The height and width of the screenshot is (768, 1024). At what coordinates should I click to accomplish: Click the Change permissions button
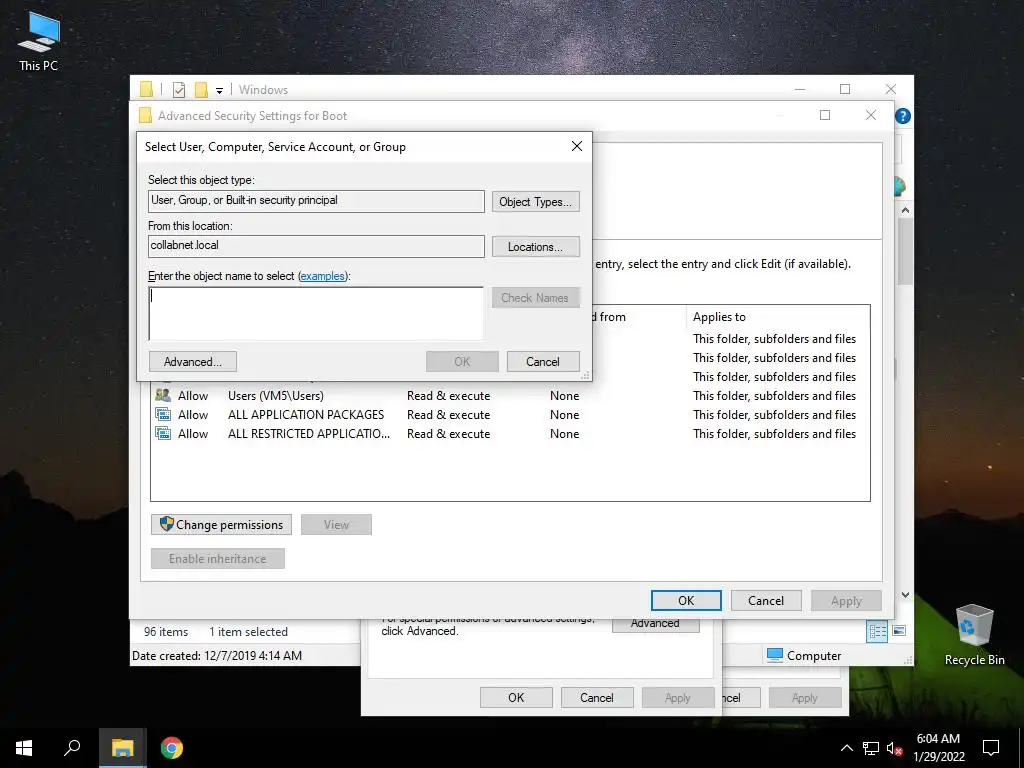point(221,524)
